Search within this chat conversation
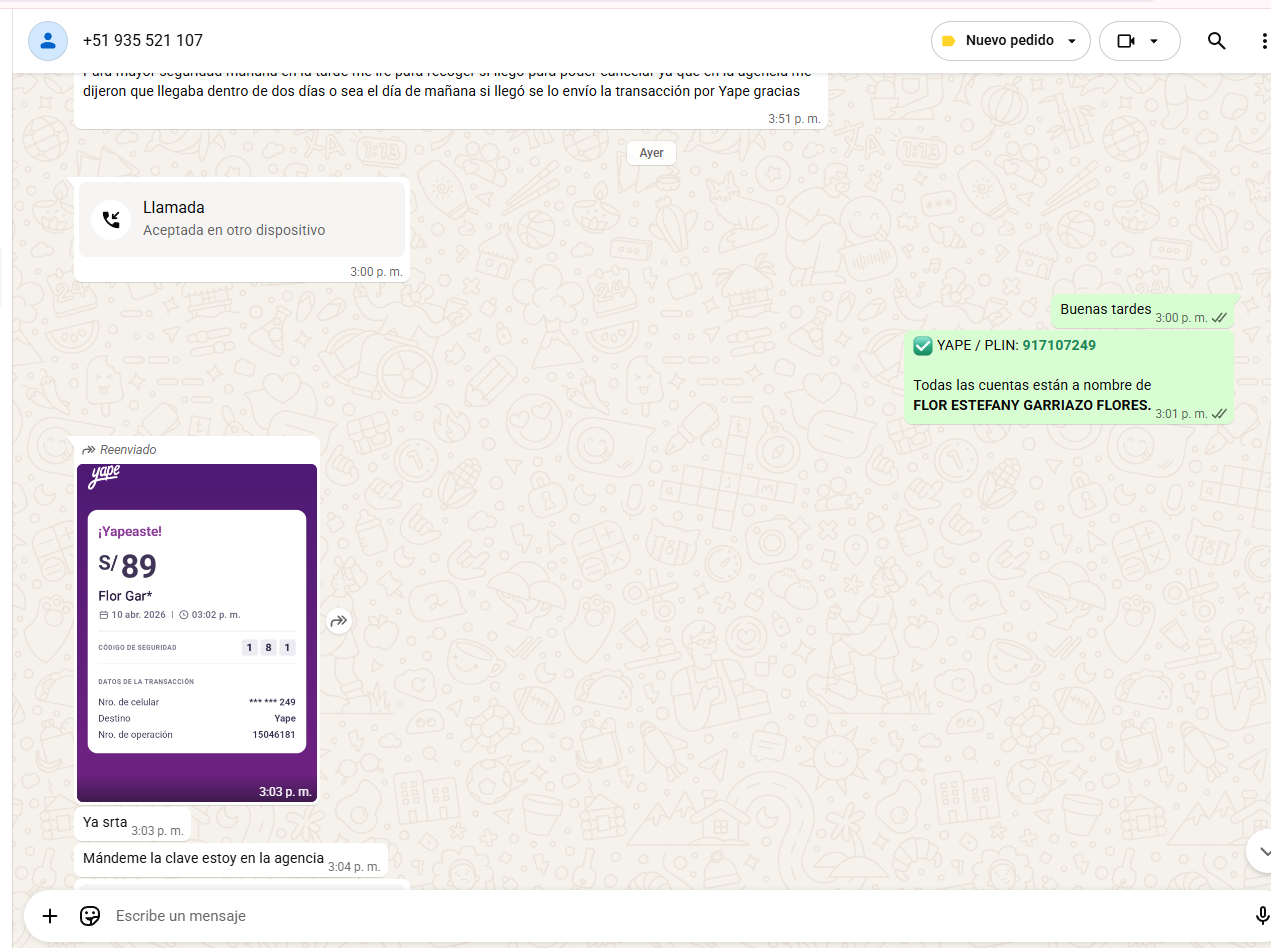The width and height of the screenshot is (1271, 948). (x=1216, y=41)
